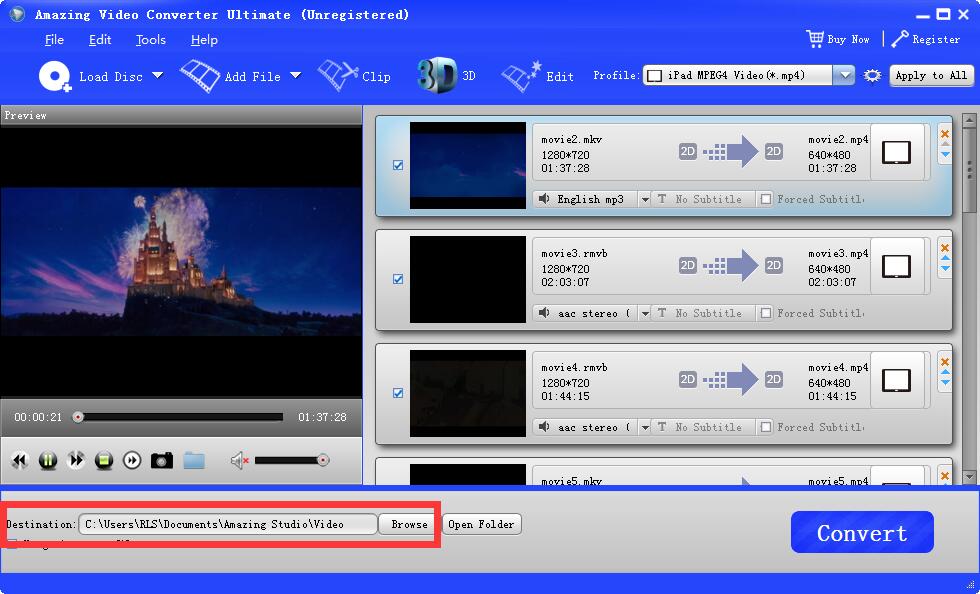This screenshot has width=980, height=594.
Task: Click the source 2D badge of movie2.mkv
Action: [x=688, y=151]
